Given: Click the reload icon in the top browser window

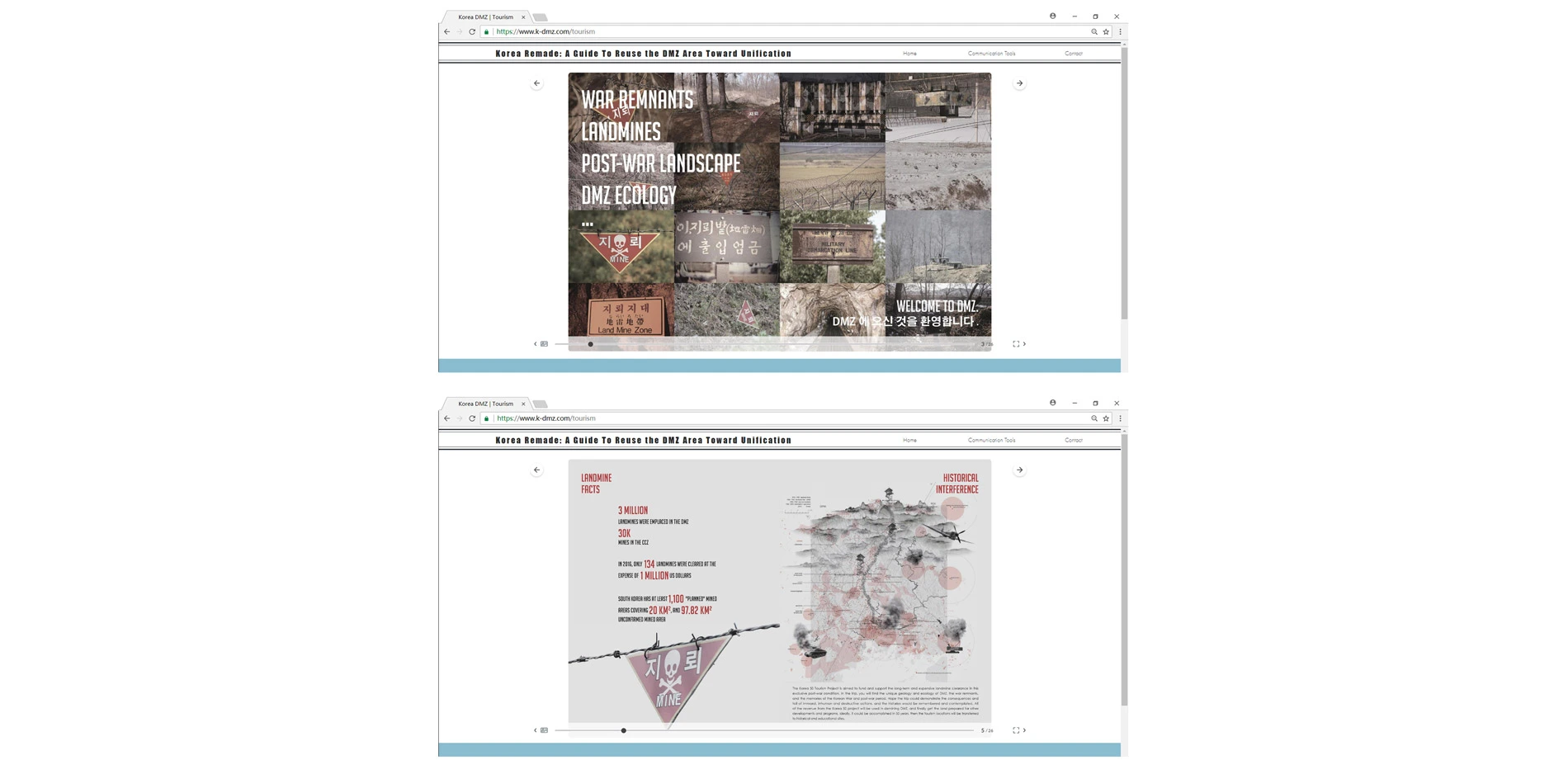Looking at the screenshot, I should coord(472,32).
